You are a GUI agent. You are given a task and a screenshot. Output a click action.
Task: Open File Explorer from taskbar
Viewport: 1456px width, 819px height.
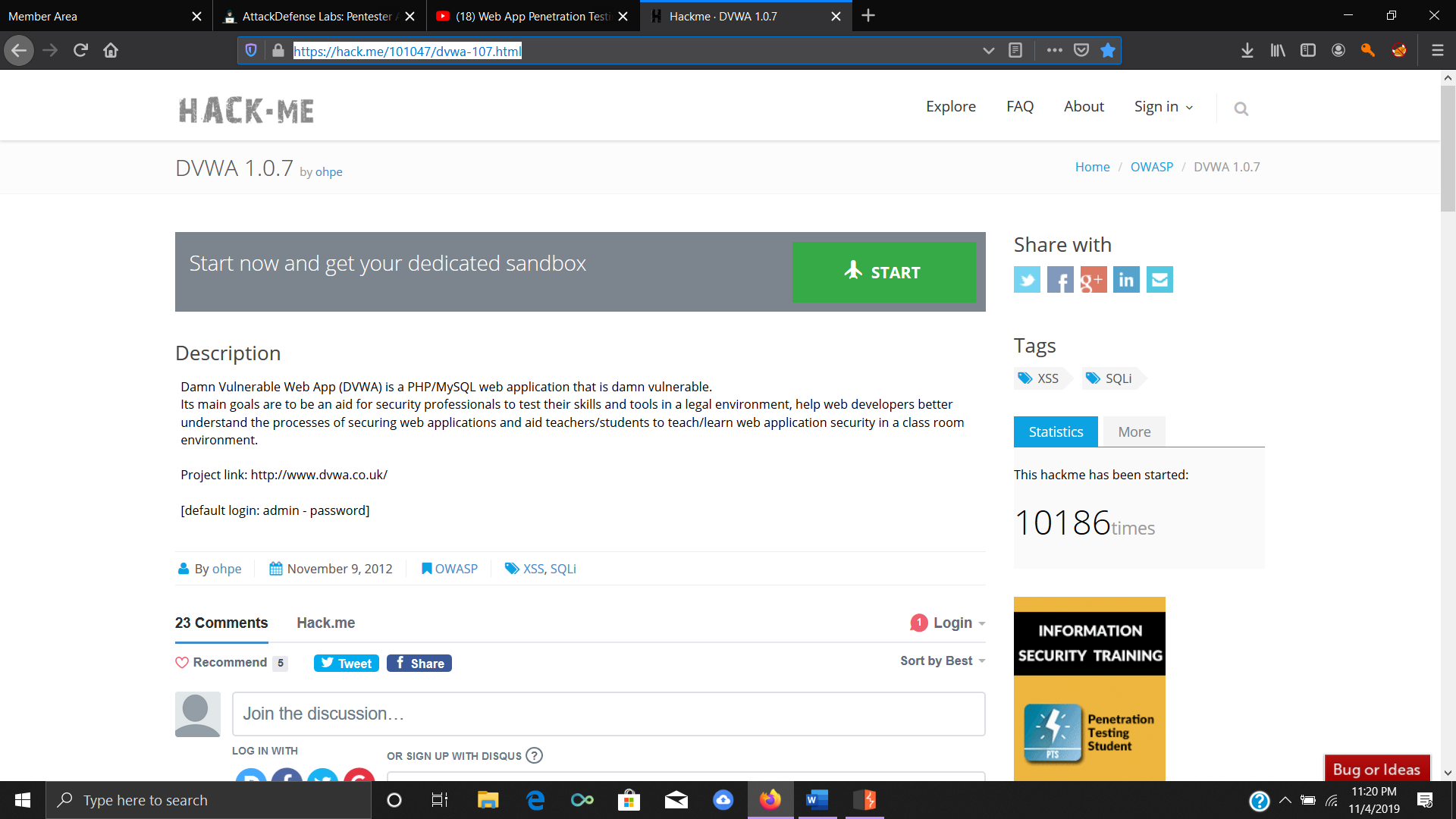pyautogui.click(x=488, y=800)
